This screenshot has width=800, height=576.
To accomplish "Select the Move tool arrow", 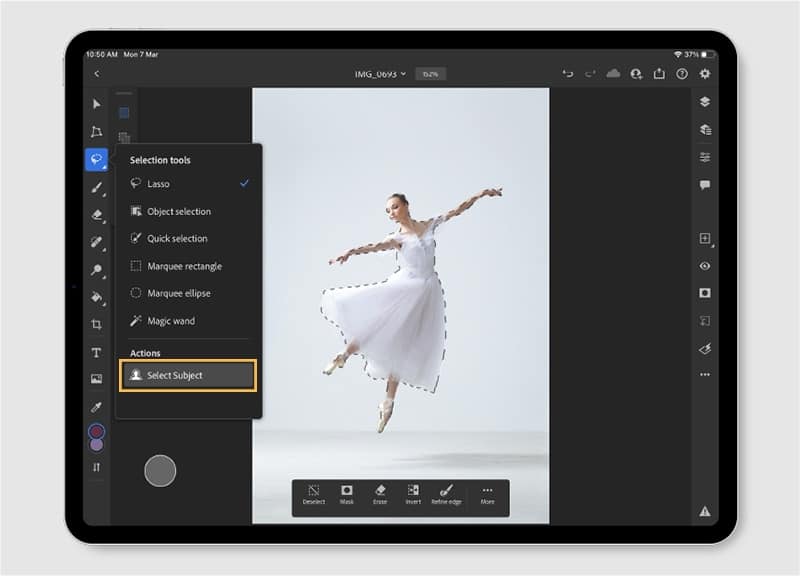I will (96, 104).
